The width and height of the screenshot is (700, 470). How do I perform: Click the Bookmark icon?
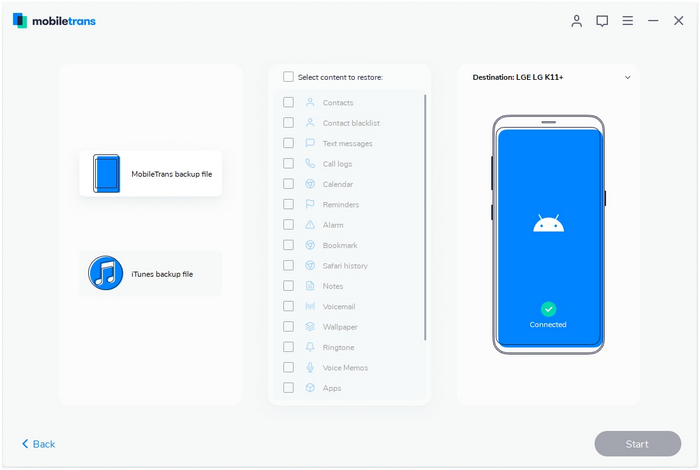point(310,245)
